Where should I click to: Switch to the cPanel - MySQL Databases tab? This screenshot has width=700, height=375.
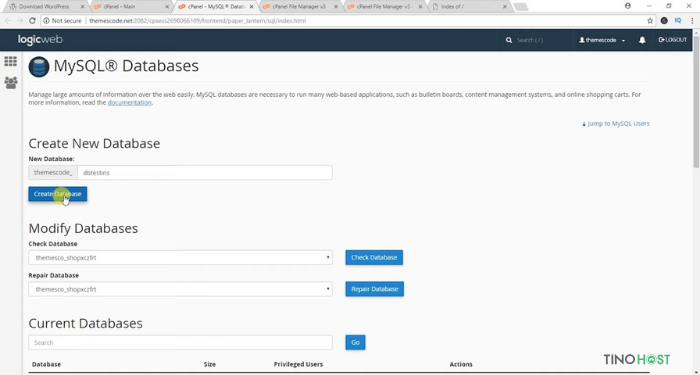[216, 7]
